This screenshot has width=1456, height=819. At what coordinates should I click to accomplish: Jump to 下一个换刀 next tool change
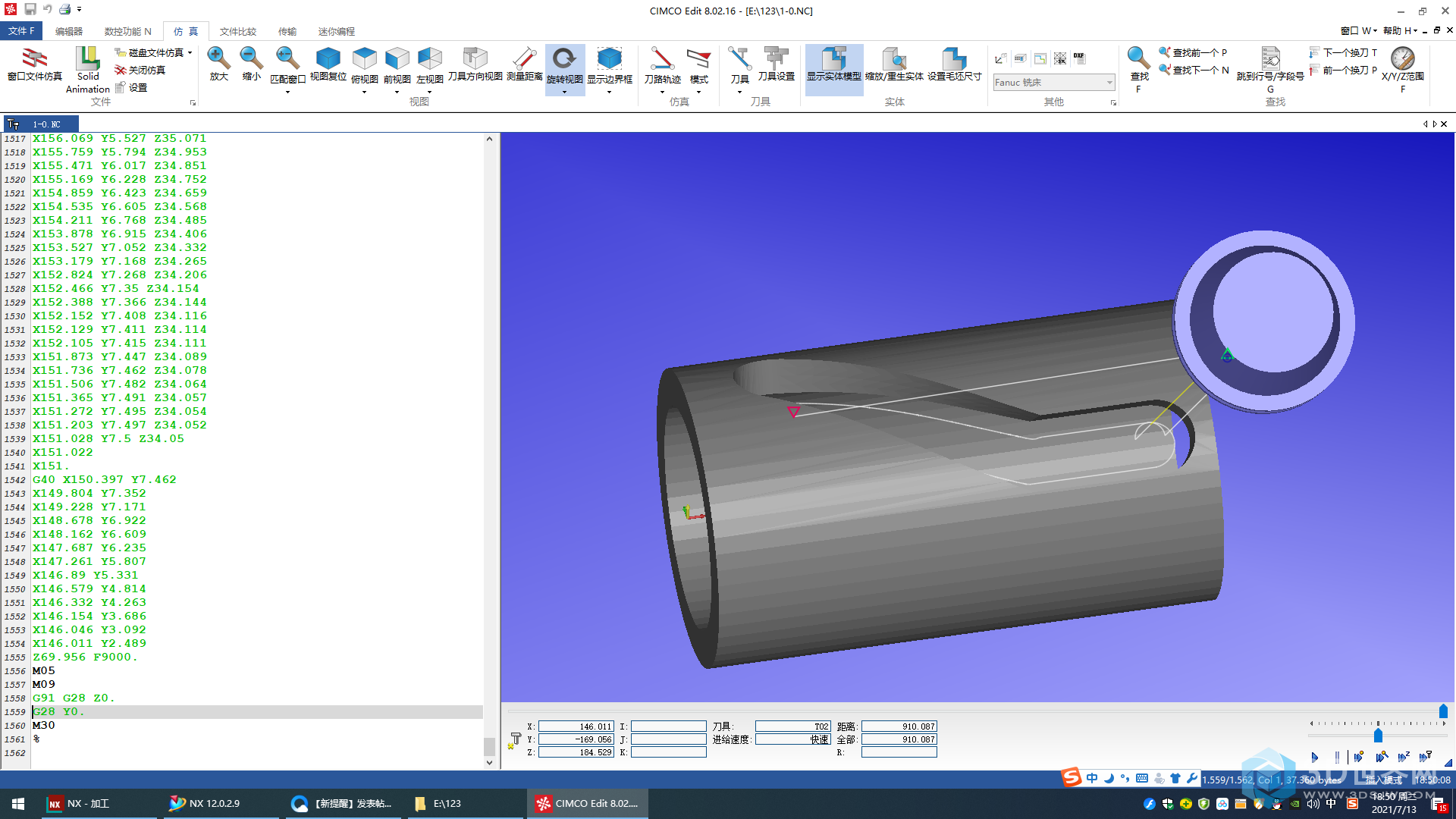[1343, 52]
